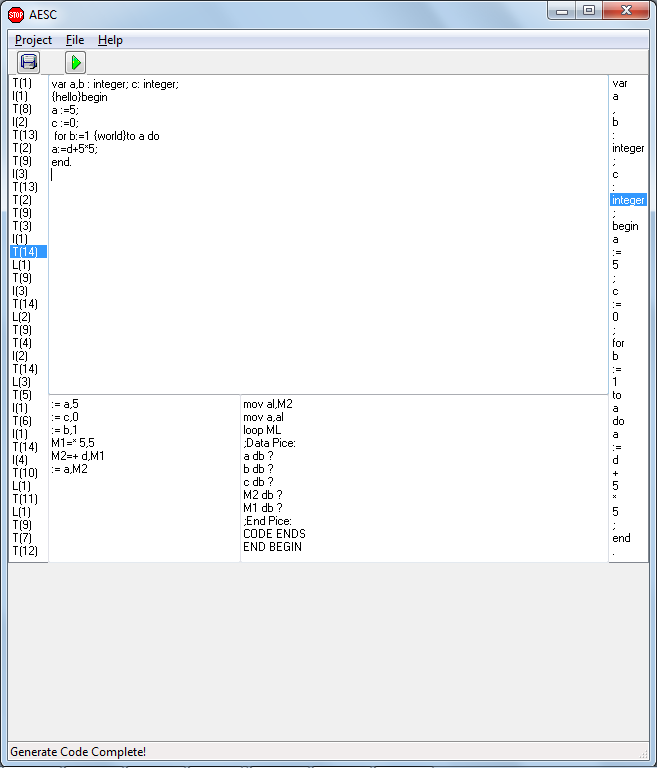657x768 pixels.
Task: Select T(12) at bottom of token list
Action: click(25, 551)
